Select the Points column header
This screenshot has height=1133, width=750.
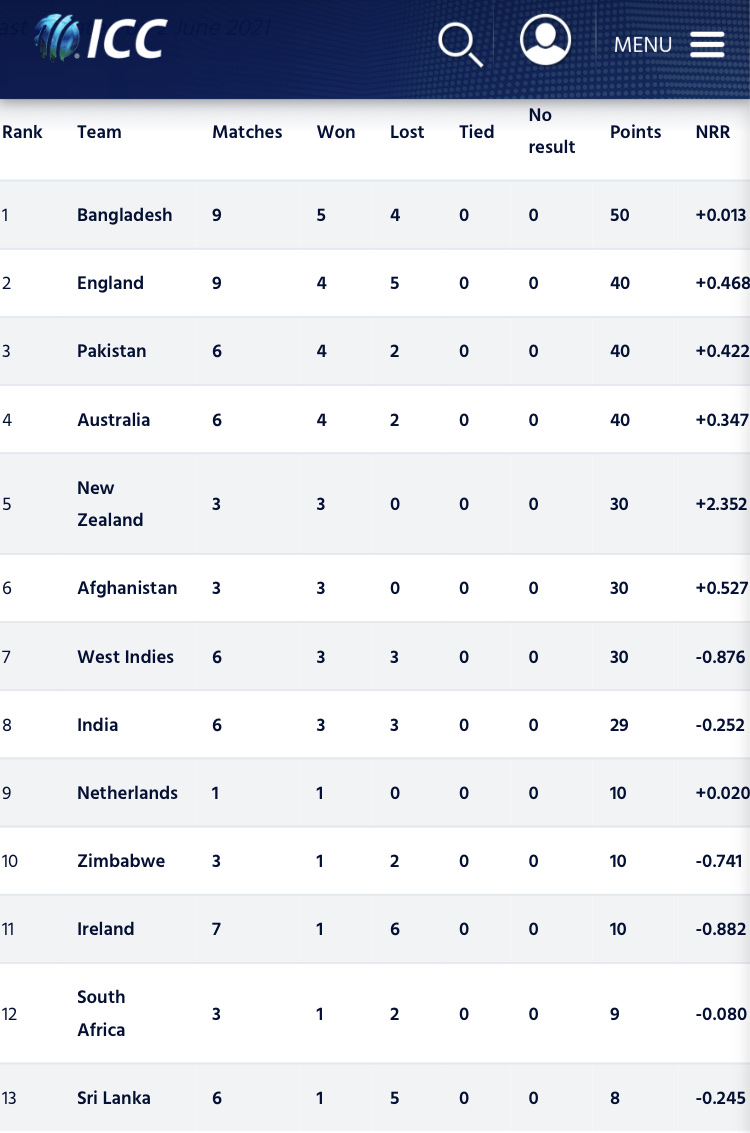(635, 132)
